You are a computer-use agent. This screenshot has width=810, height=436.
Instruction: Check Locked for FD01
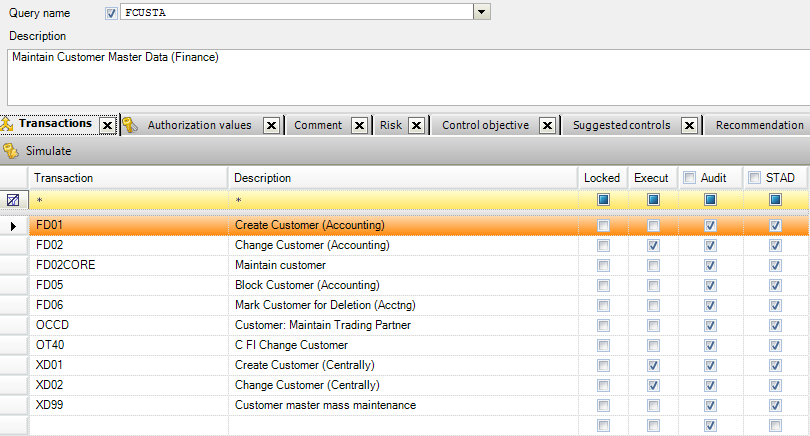pyautogui.click(x=603, y=226)
